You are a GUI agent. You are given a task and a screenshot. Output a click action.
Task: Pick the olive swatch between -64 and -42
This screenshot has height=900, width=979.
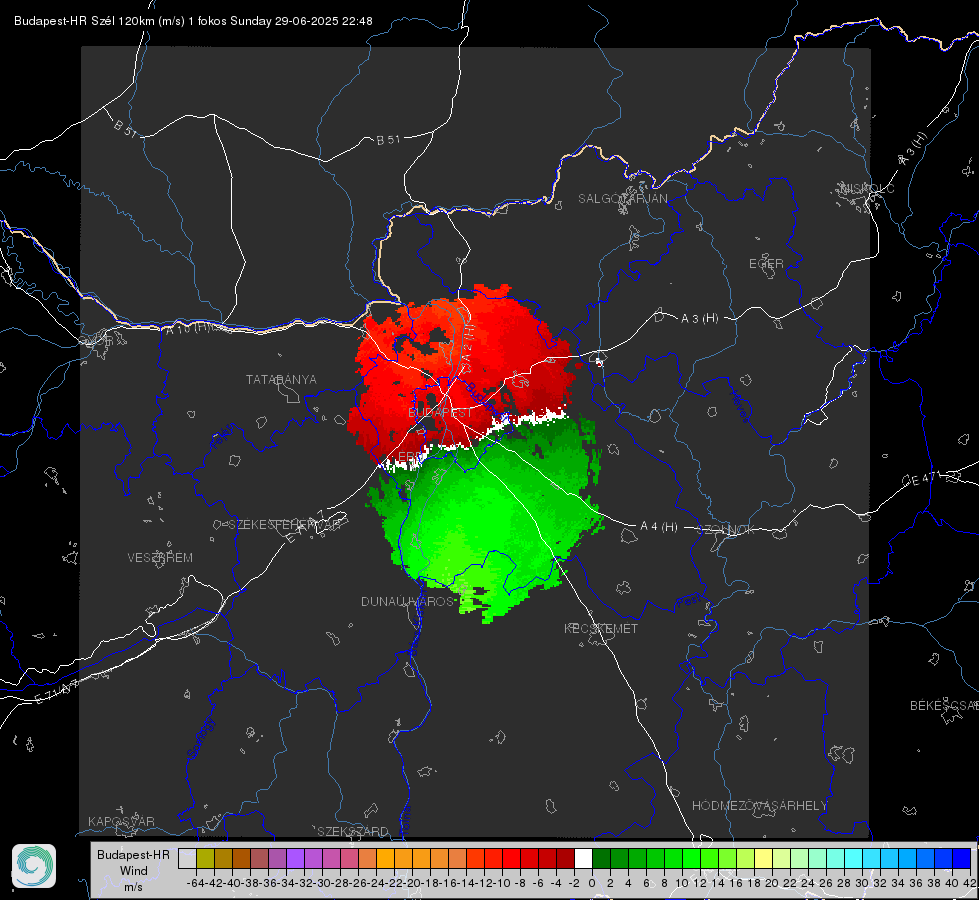[x=205, y=858]
